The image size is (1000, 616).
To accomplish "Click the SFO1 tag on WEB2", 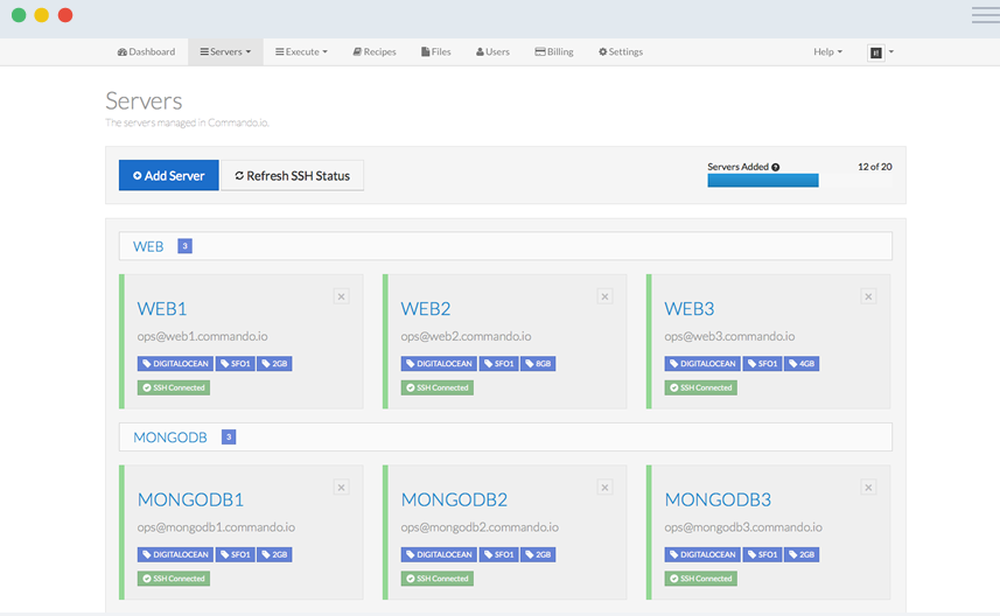I will [499, 363].
